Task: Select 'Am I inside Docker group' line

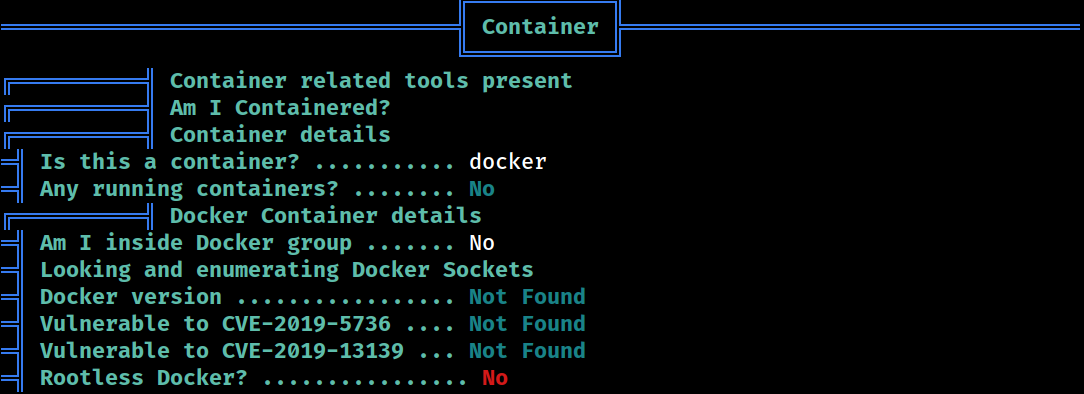Action: 267,243
